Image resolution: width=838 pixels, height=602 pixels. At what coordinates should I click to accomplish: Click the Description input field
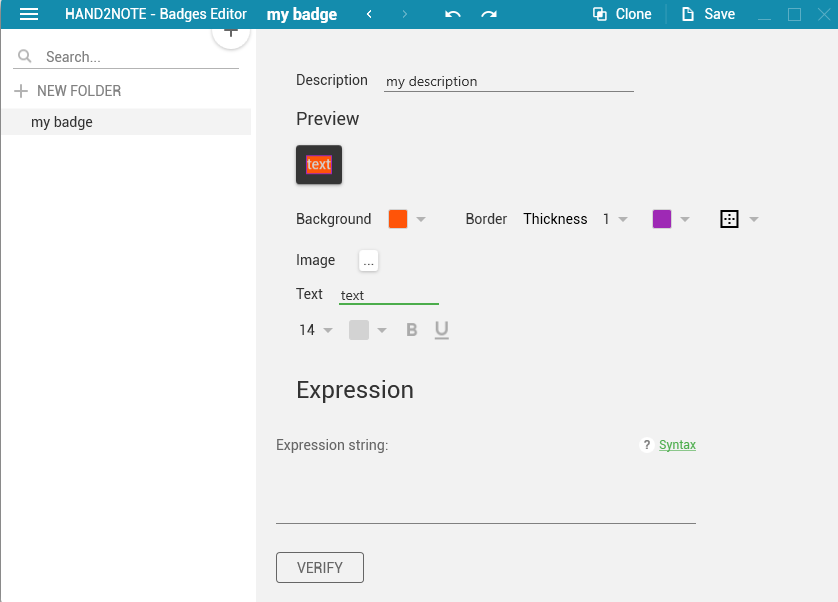pyautogui.click(x=509, y=82)
